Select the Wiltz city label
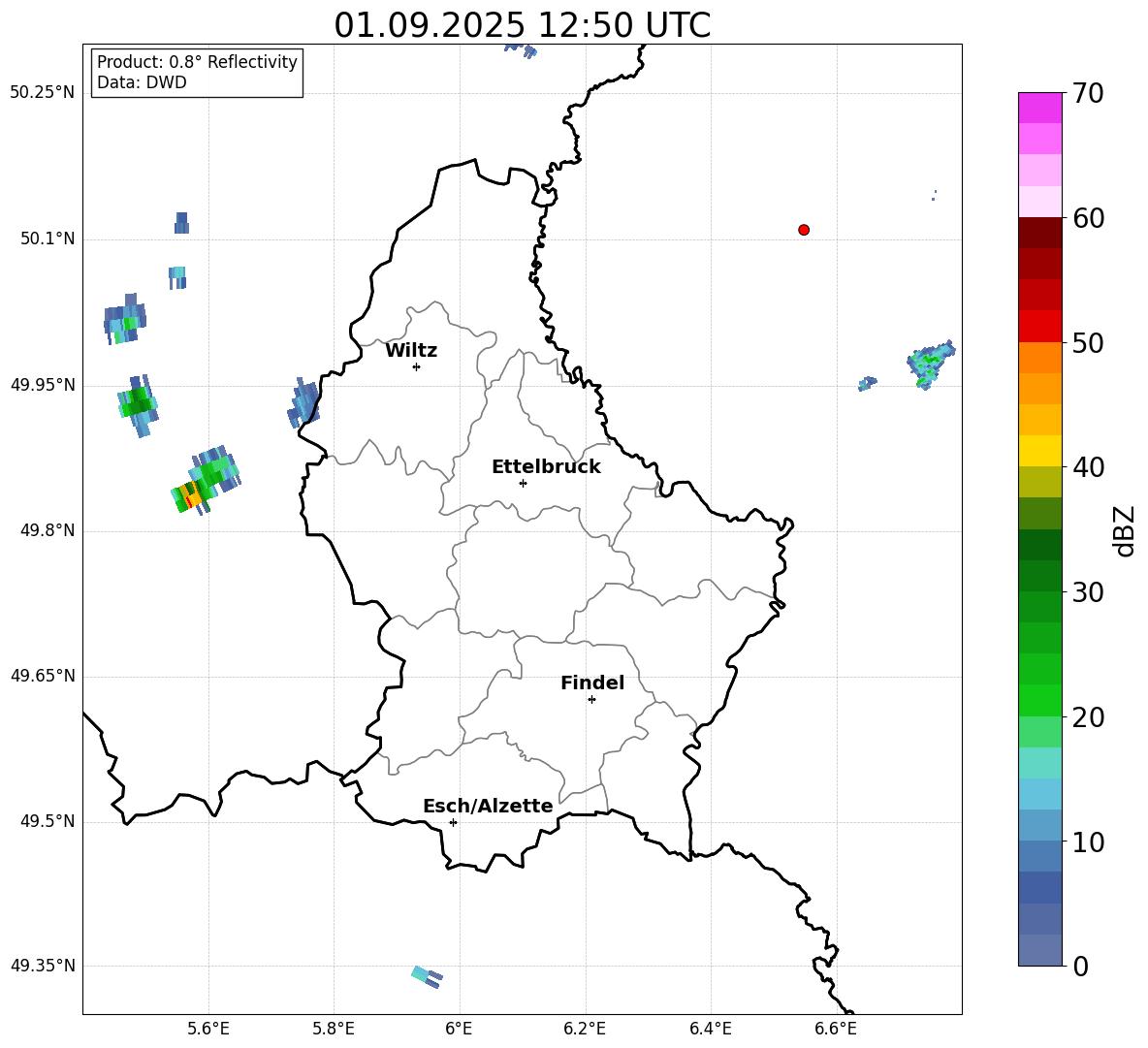This screenshot has height=1048, width=1148. tap(411, 351)
